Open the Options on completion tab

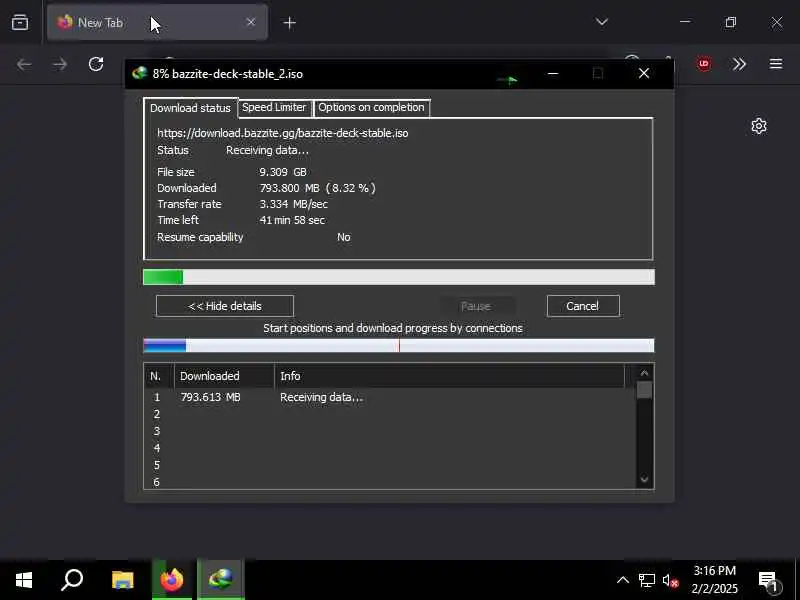371,108
